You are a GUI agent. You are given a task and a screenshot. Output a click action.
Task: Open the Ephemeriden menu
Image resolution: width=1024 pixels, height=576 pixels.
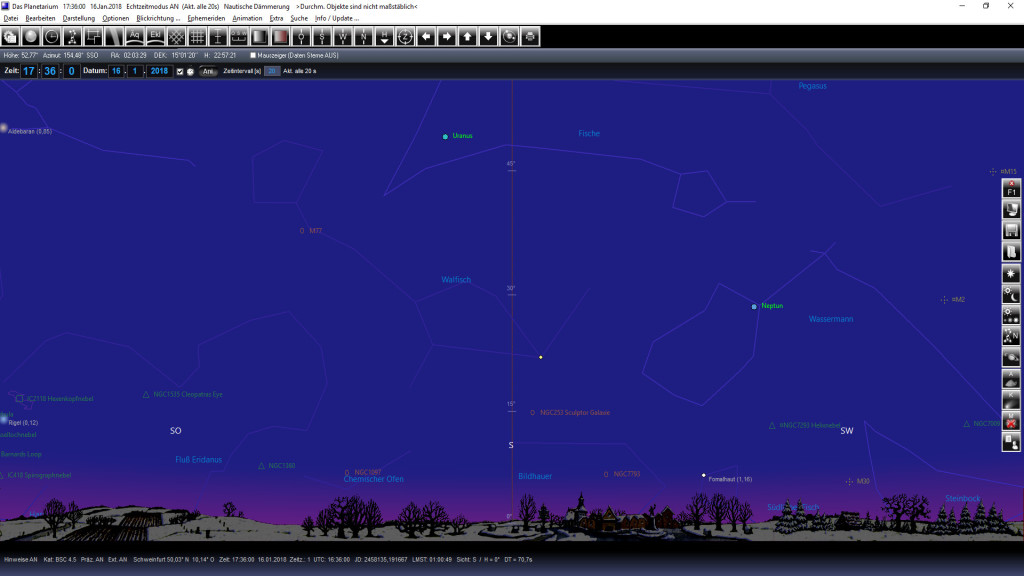point(207,18)
